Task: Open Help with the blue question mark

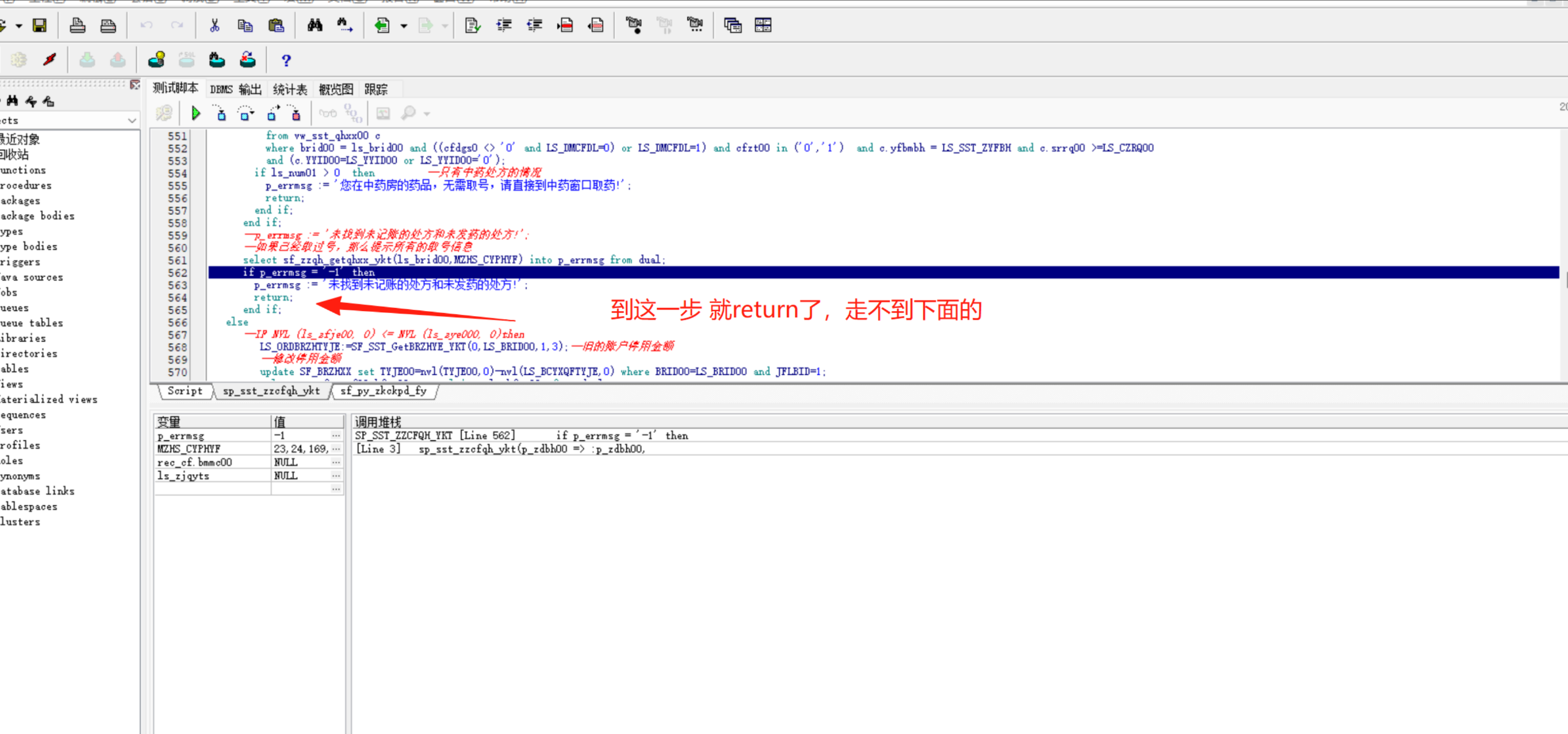Action: [286, 60]
